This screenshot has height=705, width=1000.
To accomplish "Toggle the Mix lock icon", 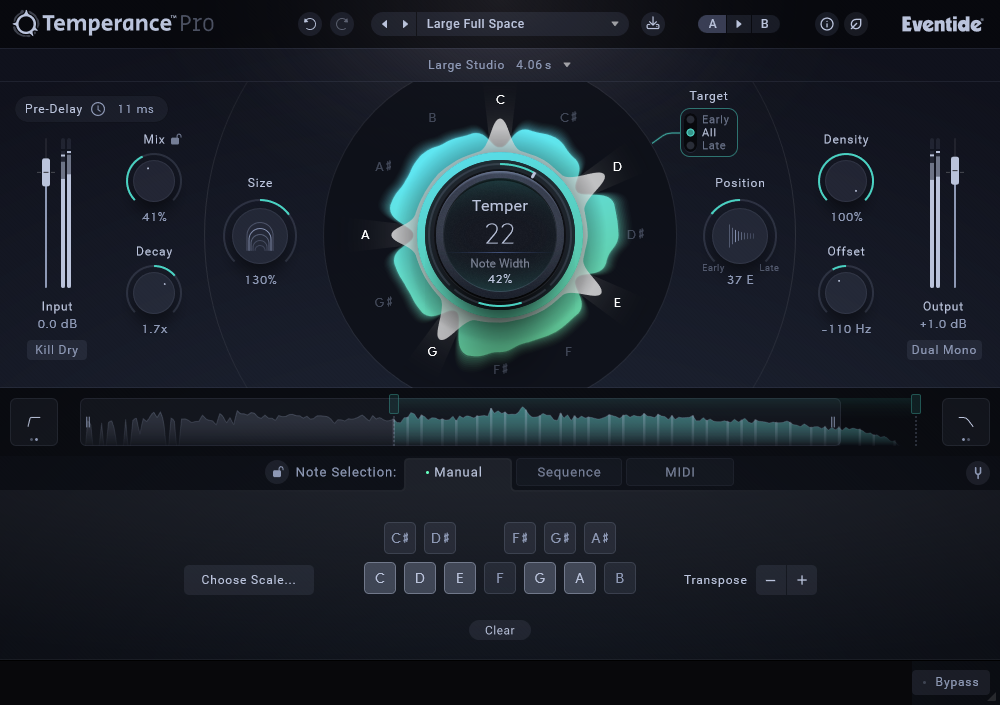I will click(x=176, y=140).
